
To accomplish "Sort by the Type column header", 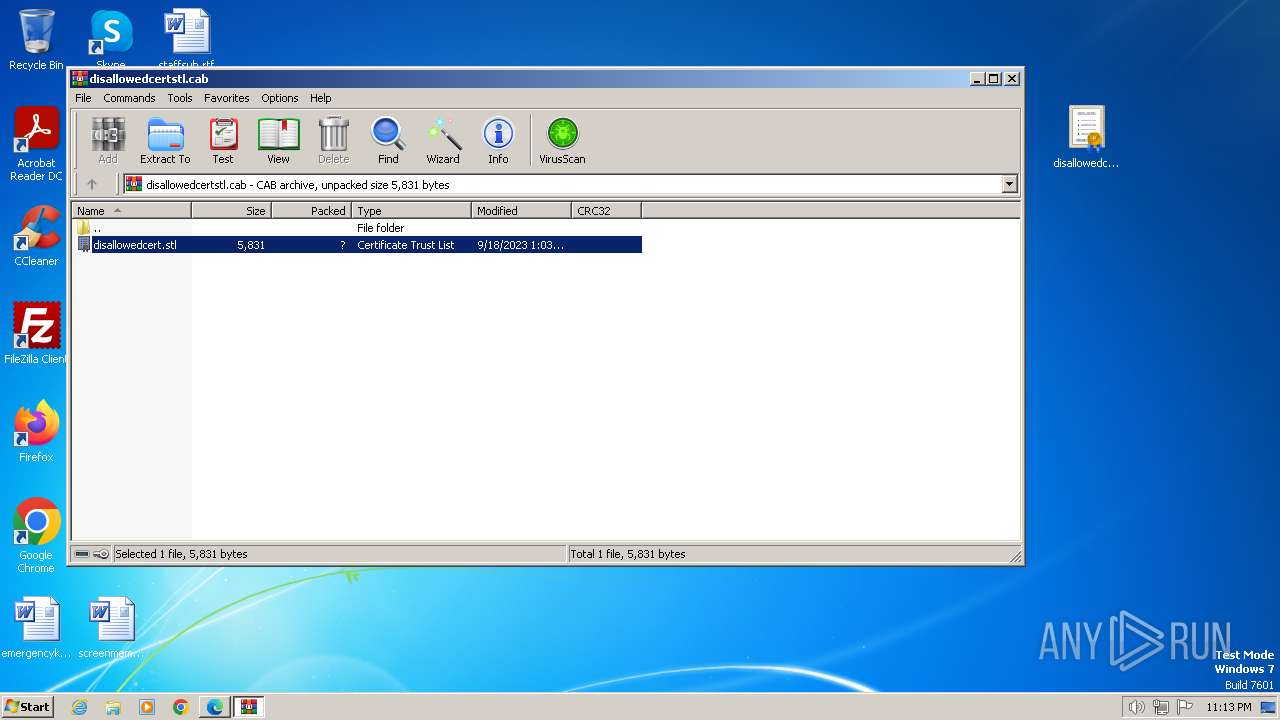I will 411,210.
